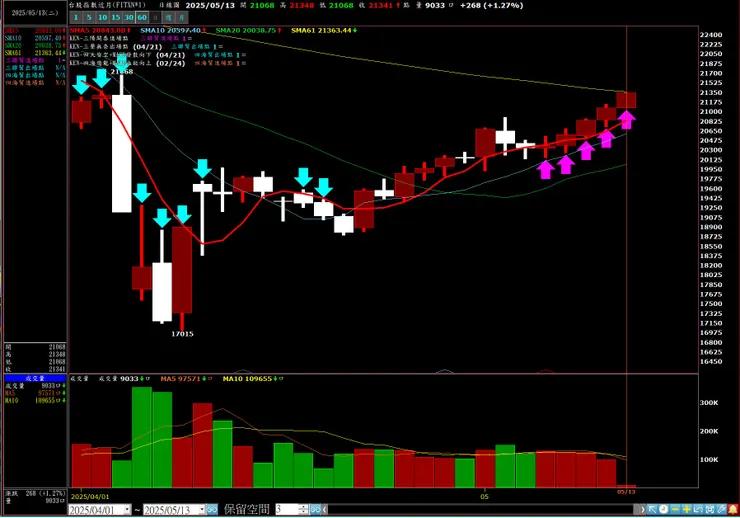
Task: Click SMA5 20843.00 legend label
Action: point(100,30)
